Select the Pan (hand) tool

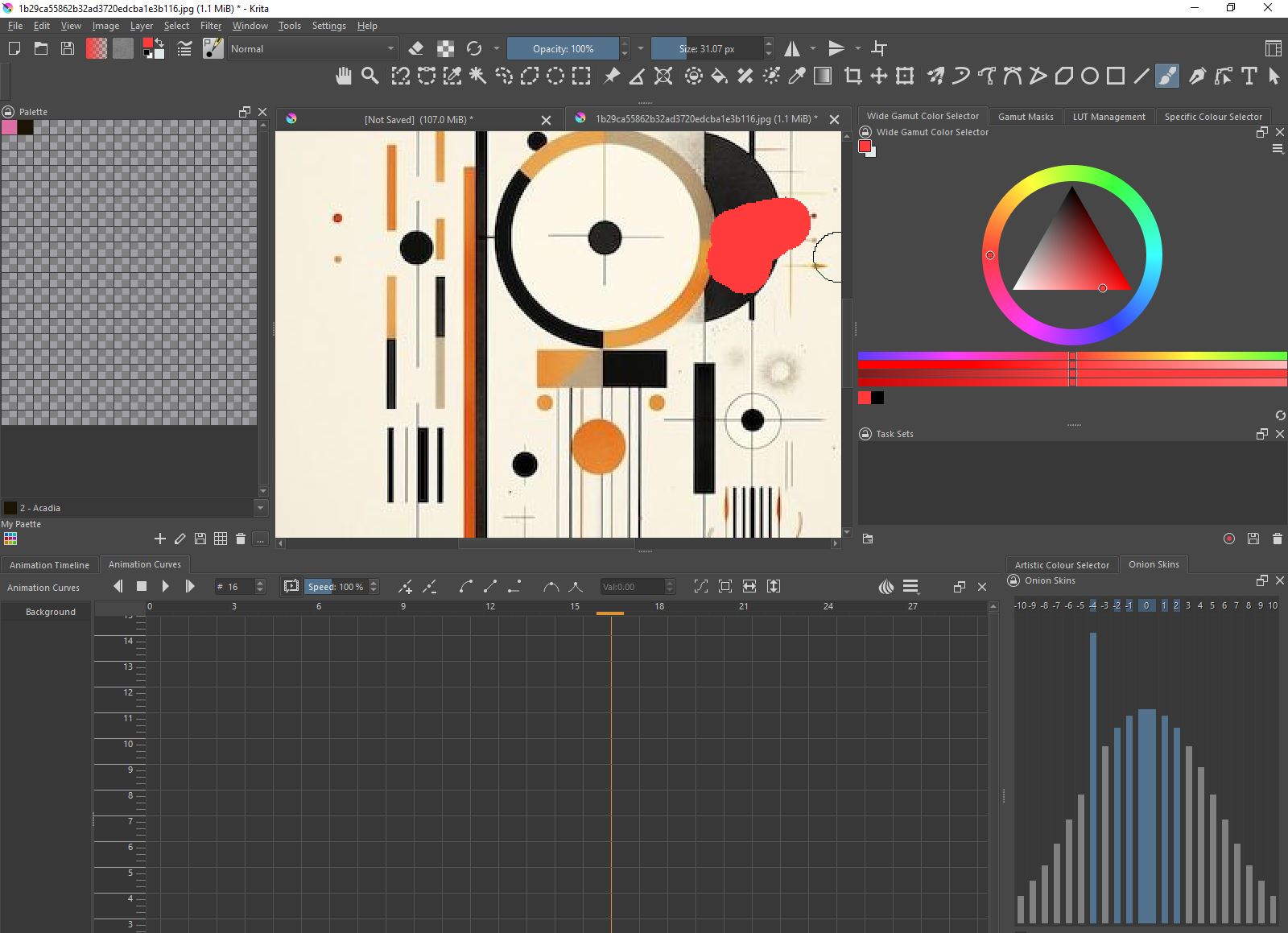click(344, 76)
